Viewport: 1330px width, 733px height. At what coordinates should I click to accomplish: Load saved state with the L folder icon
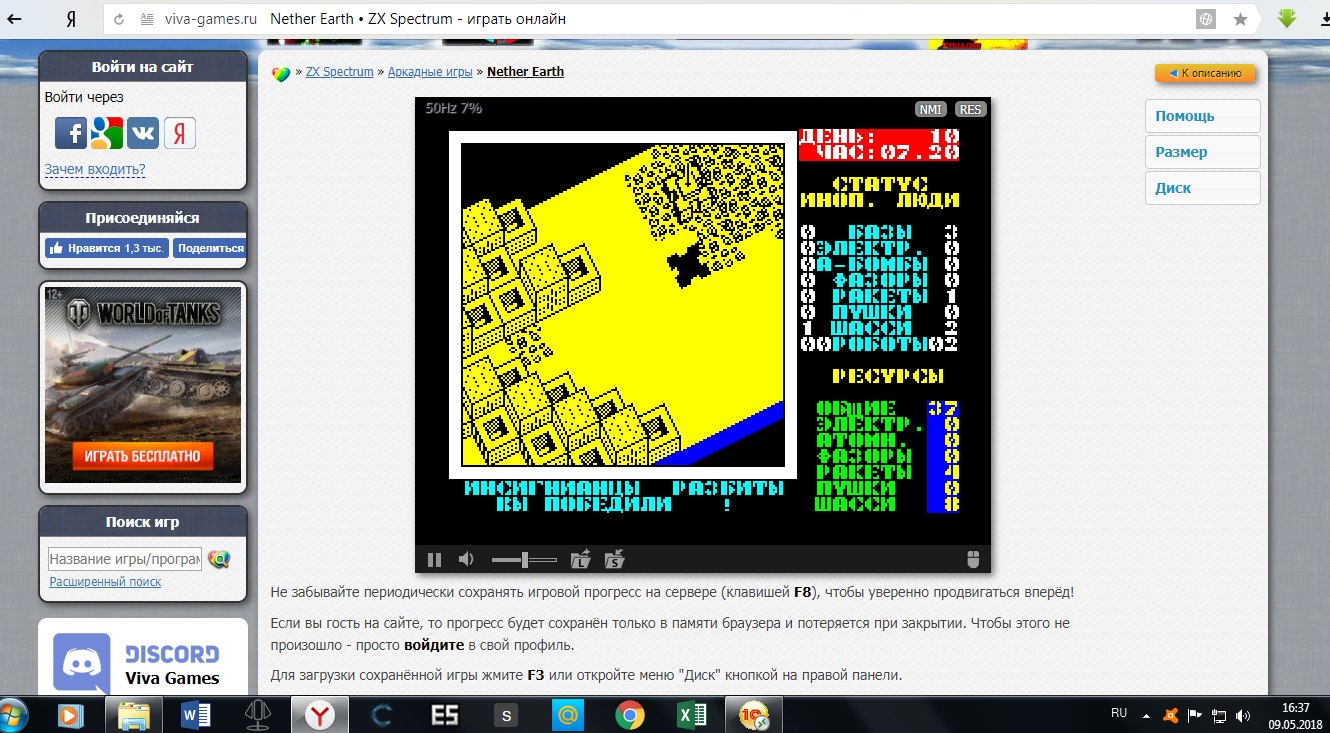(580, 559)
